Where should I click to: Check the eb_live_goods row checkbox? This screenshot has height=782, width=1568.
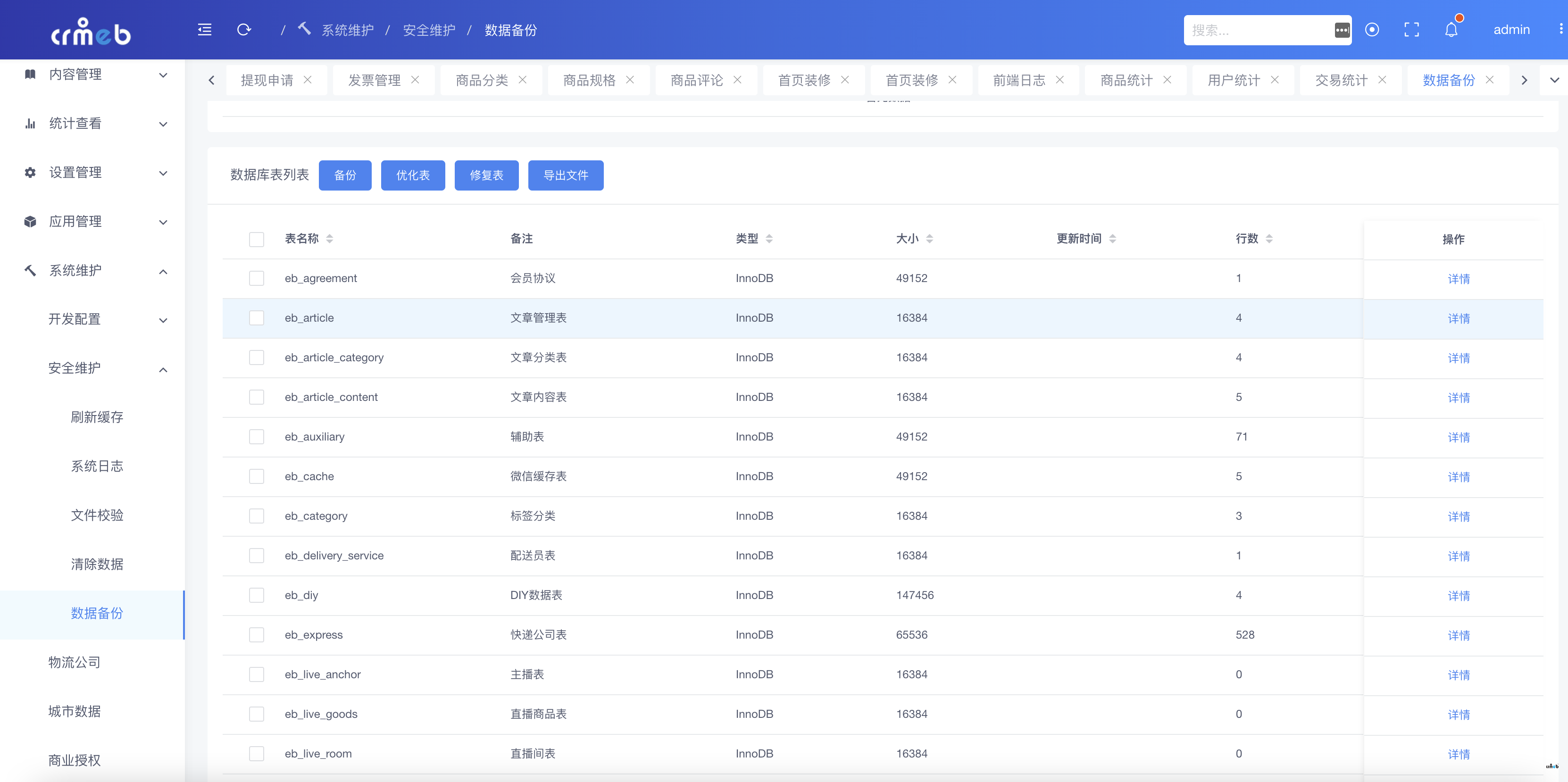(256, 714)
